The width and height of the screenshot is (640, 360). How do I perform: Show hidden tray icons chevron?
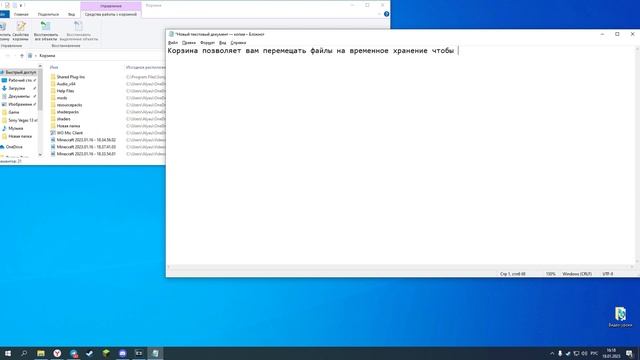(552, 353)
